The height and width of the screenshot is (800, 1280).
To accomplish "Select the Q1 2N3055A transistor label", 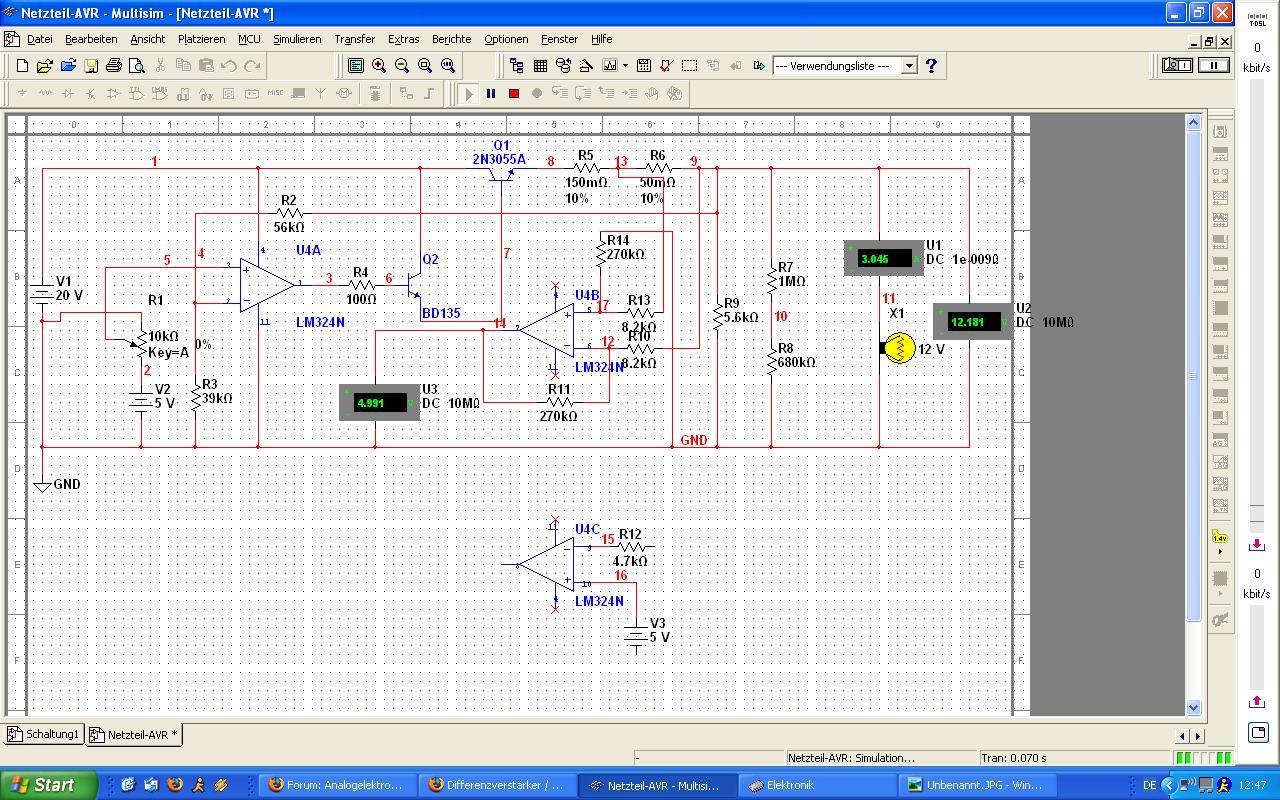I will 498,159.
